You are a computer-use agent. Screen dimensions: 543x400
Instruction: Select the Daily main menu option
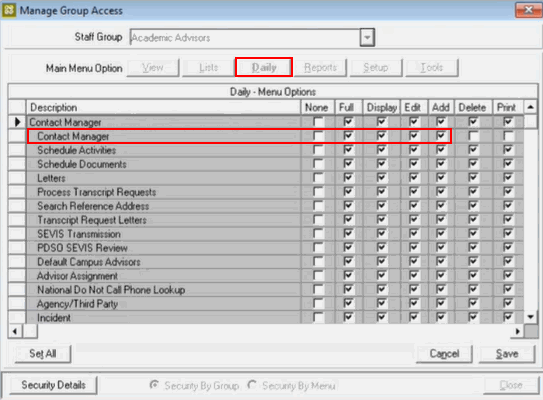(264, 68)
